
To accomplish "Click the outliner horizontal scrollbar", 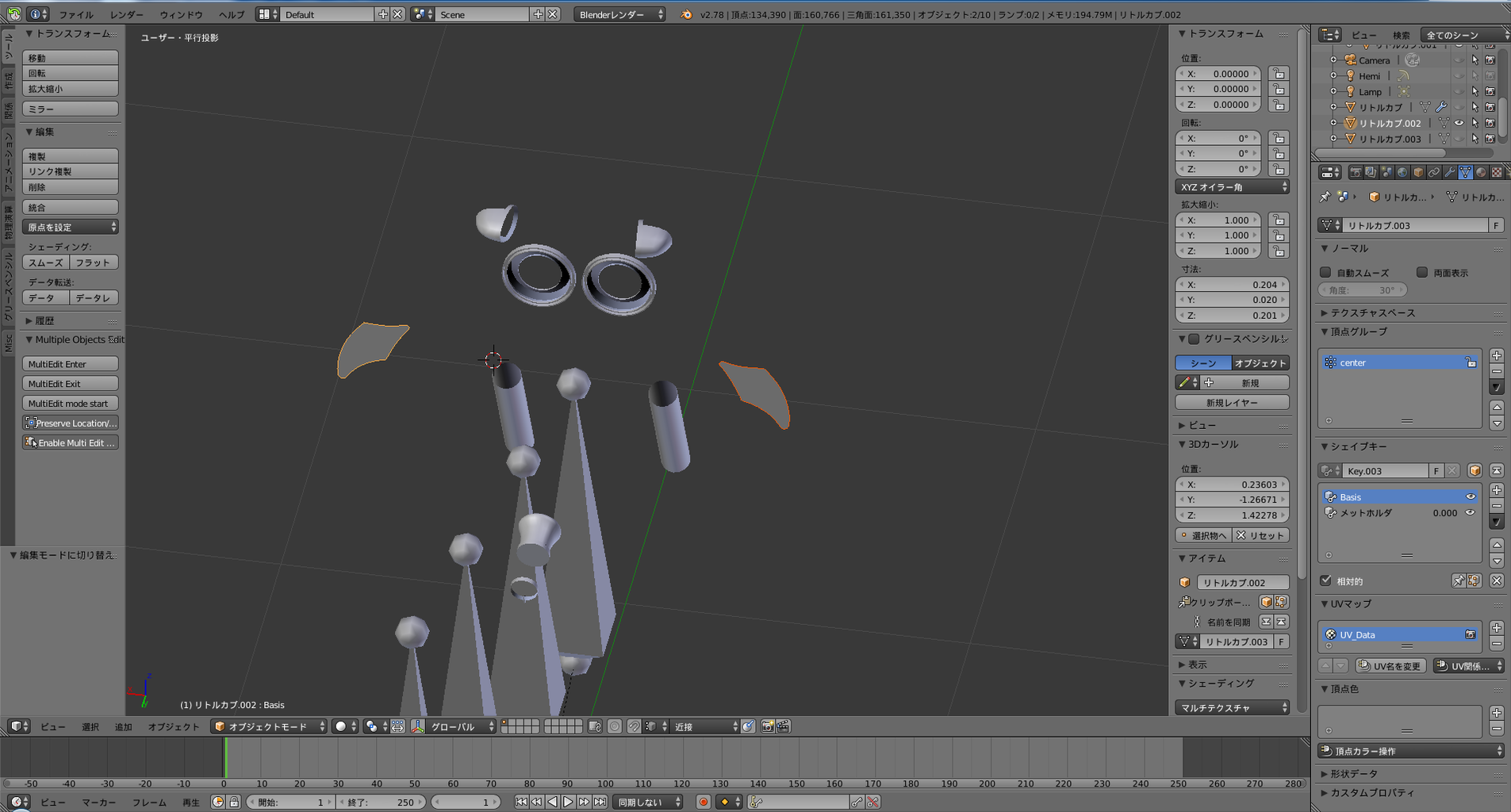I will coord(1382,153).
